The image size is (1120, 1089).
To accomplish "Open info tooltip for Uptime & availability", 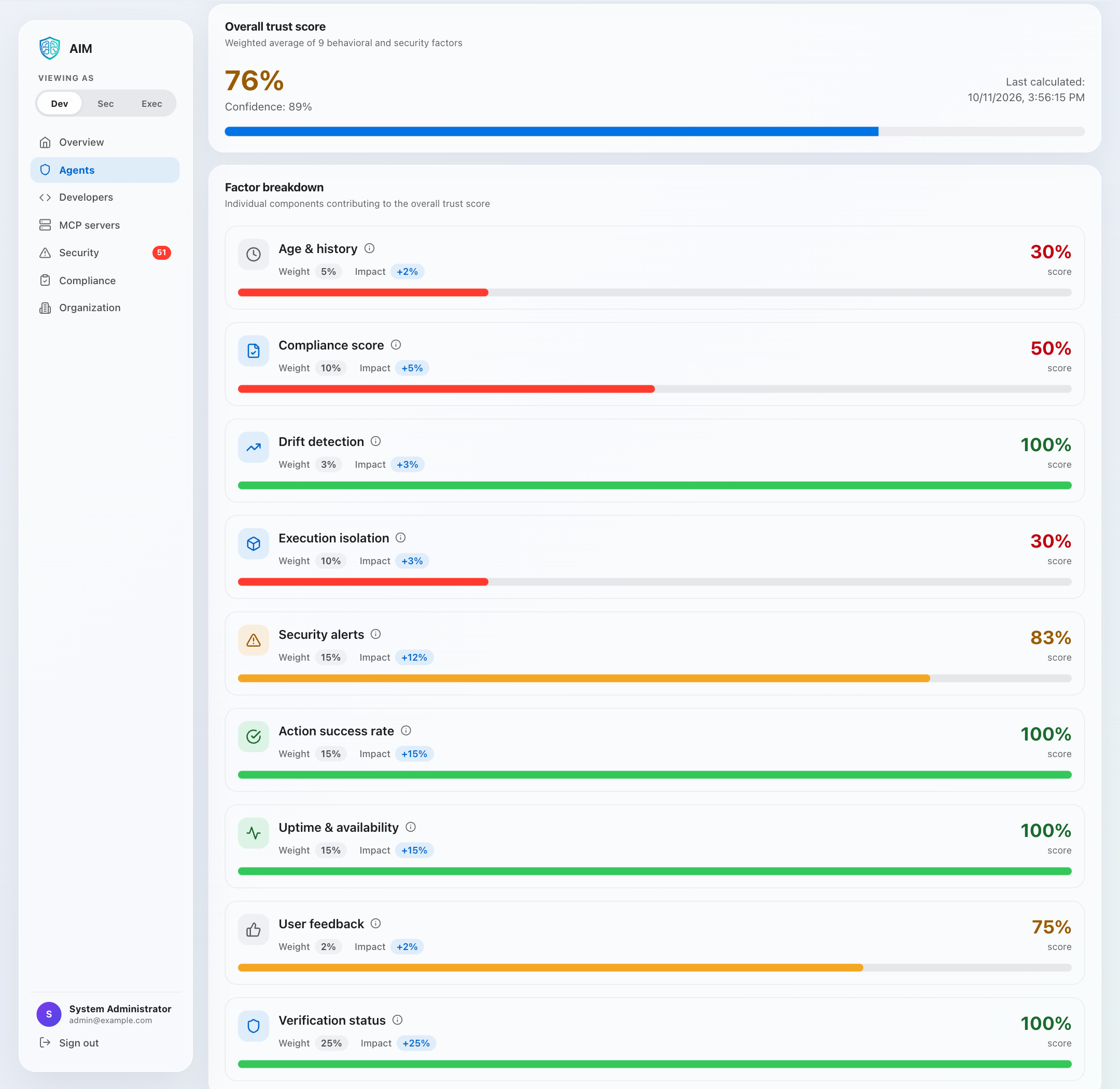I will tap(411, 827).
